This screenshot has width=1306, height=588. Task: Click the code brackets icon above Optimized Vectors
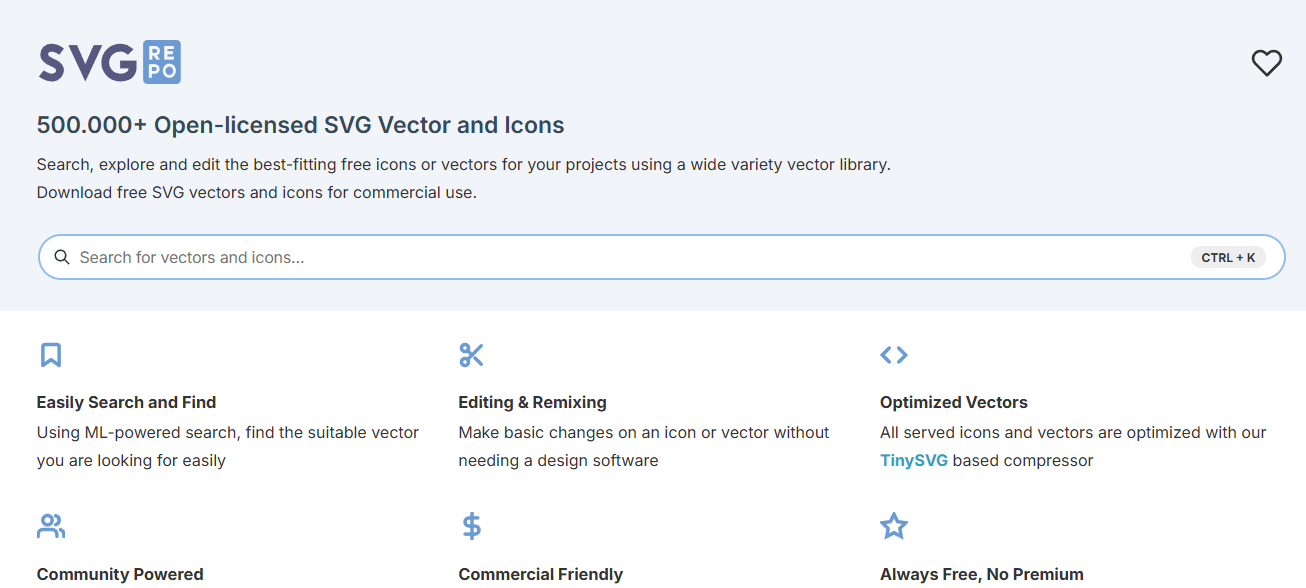pyautogui.click(x=894, y=355)
